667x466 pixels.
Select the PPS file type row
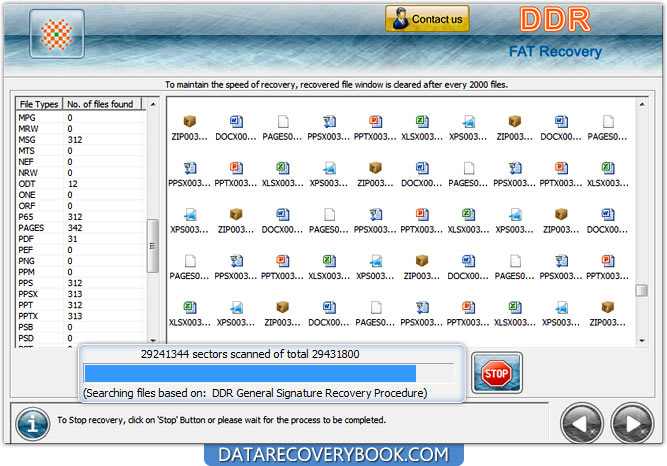tap(81, 283)
